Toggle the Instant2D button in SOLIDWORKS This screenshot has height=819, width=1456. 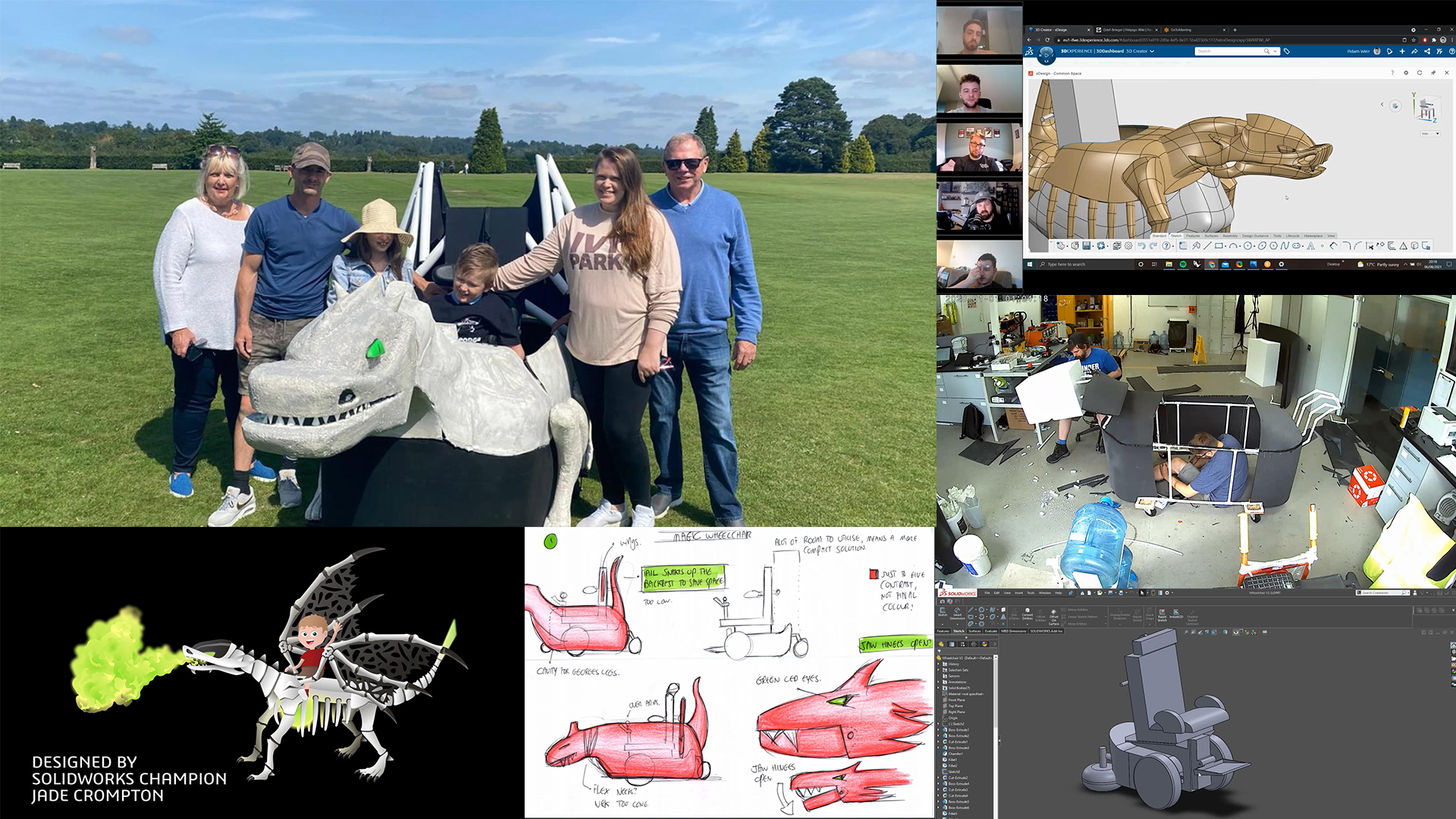coord(1176,613)
